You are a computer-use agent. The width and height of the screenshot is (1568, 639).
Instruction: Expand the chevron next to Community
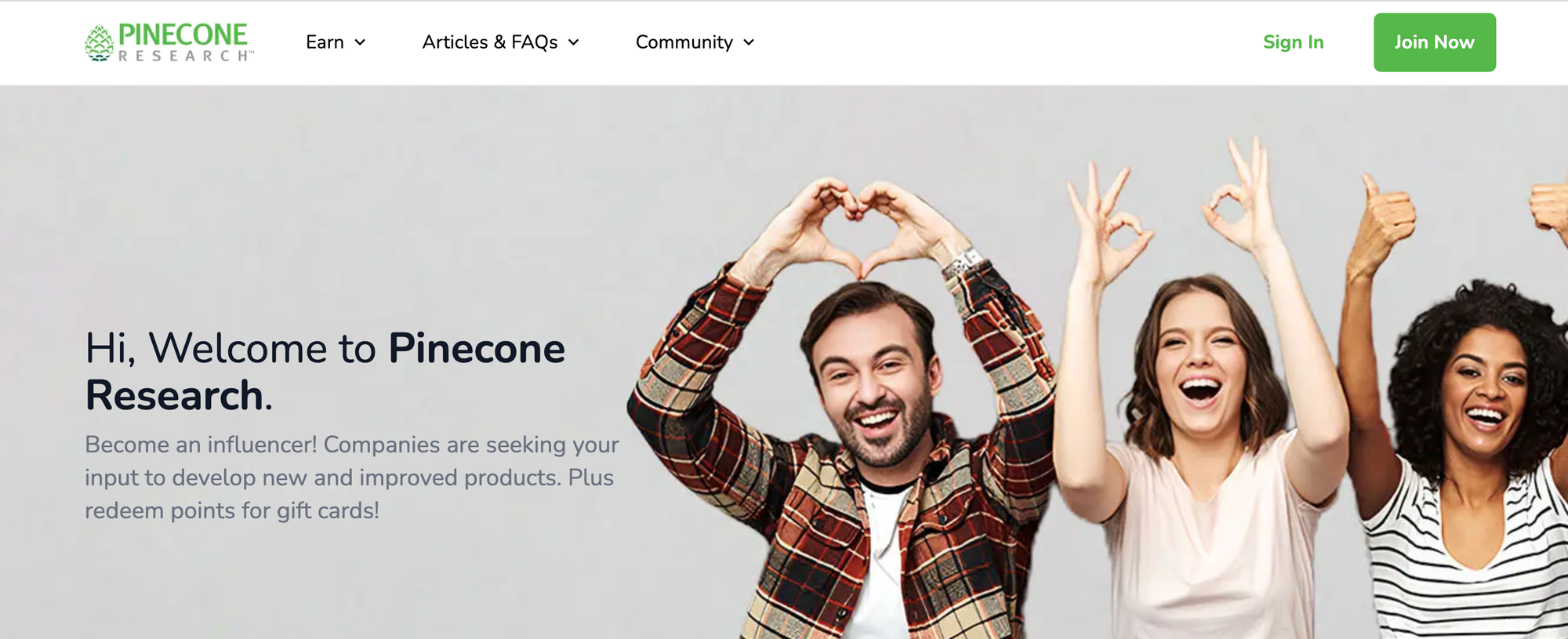point(749,42)
